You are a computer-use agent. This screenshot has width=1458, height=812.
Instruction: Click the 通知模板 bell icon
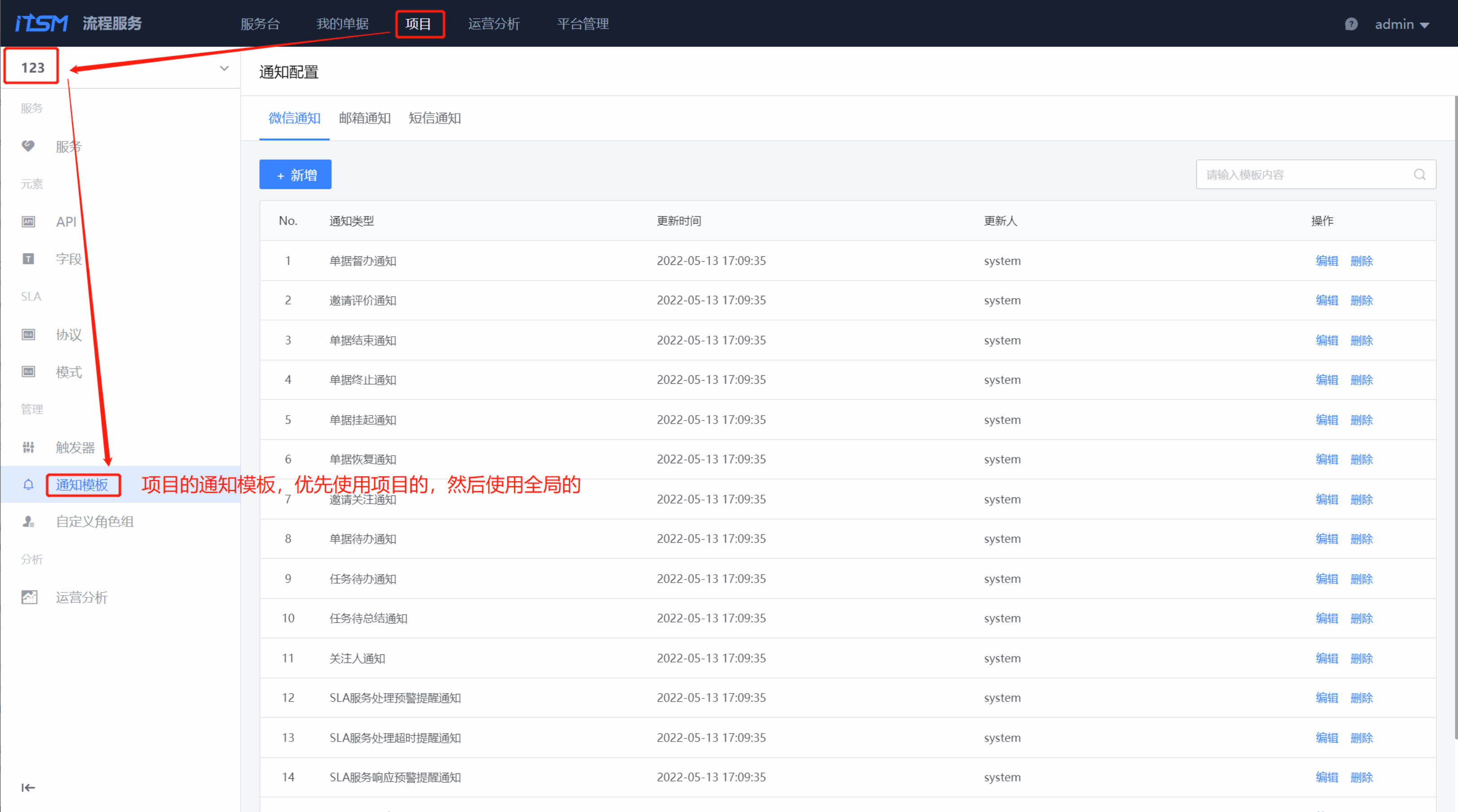(x=28, y=485)
